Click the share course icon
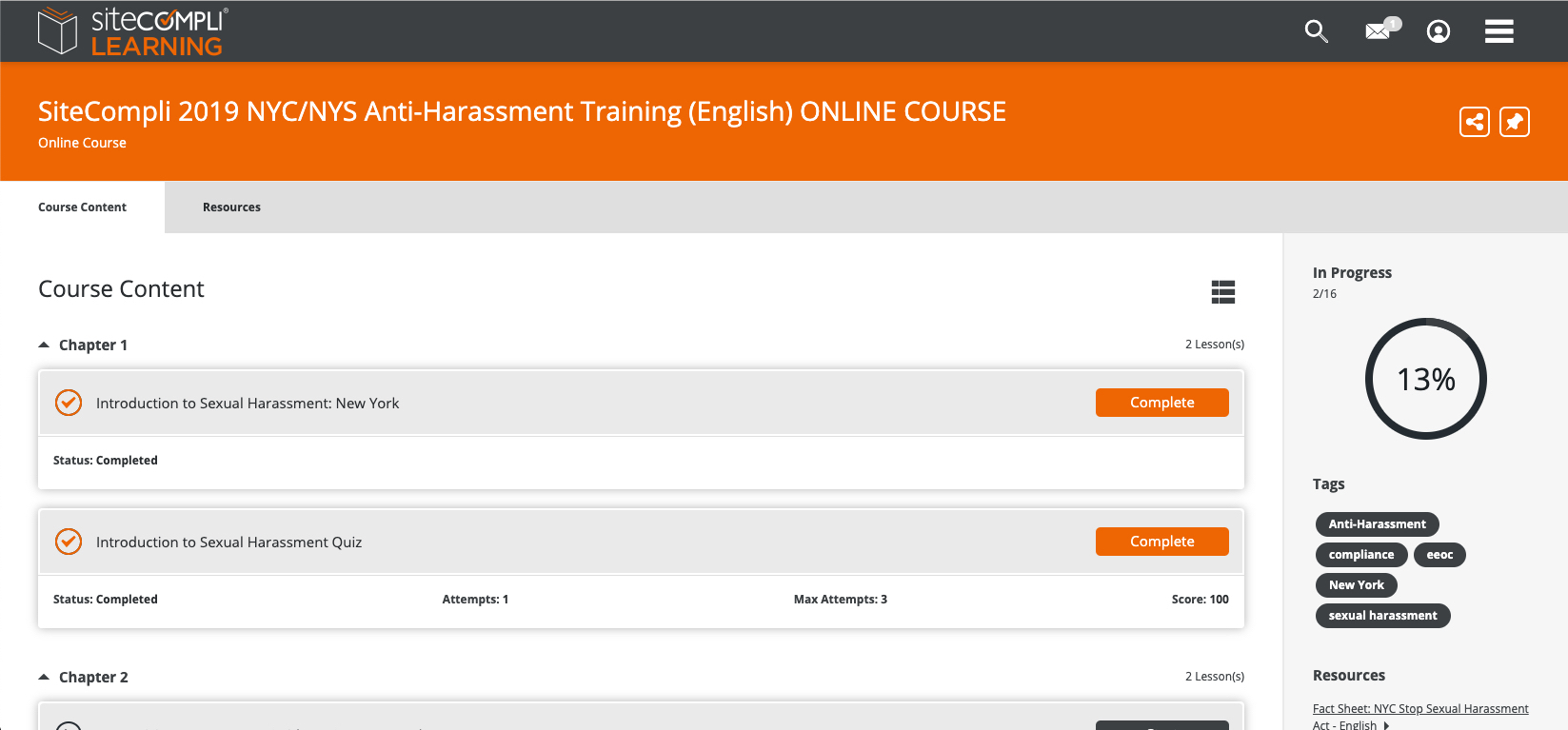 point(1475,122)
